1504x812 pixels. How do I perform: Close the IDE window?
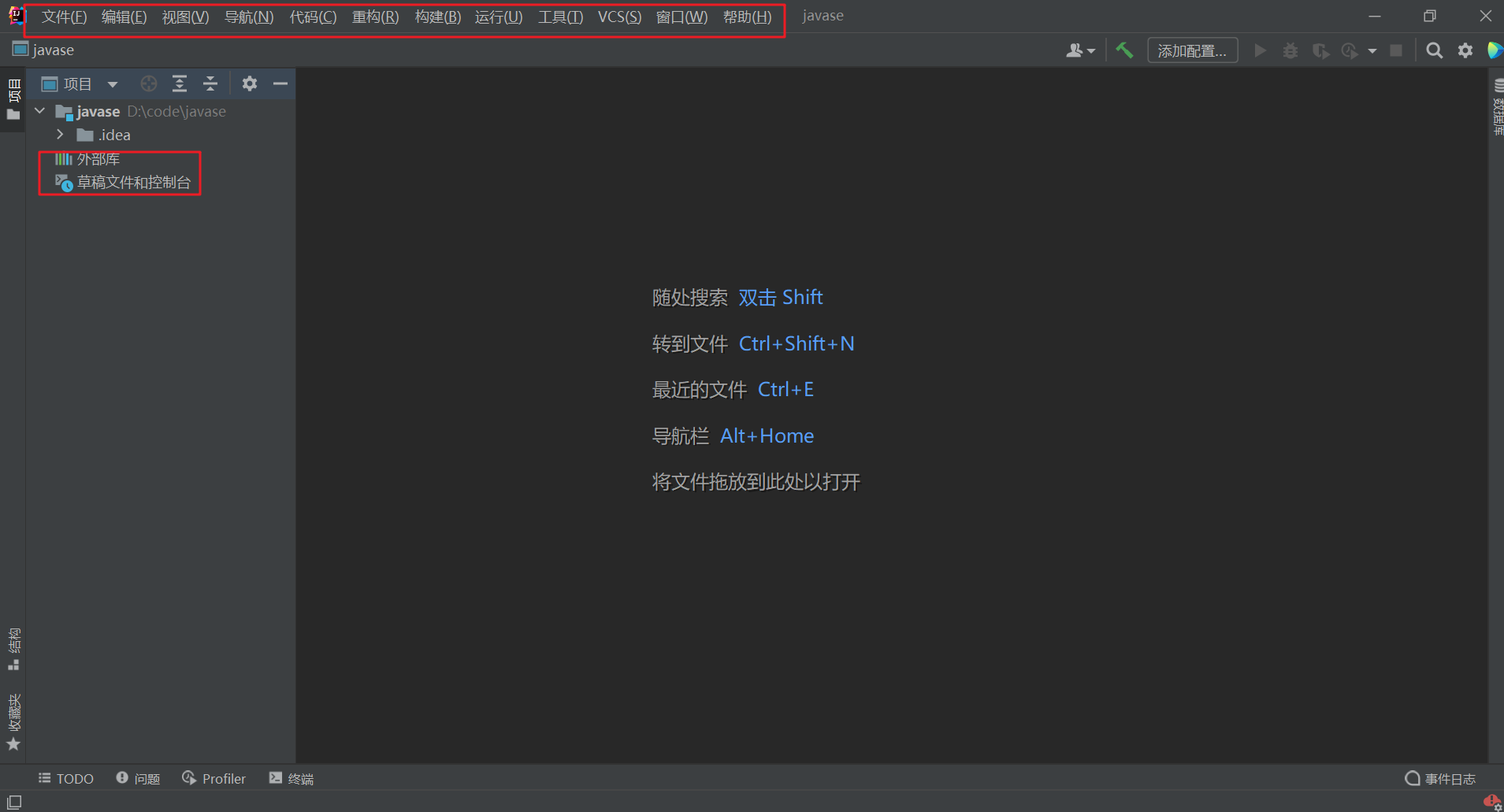click(1485, 16)
